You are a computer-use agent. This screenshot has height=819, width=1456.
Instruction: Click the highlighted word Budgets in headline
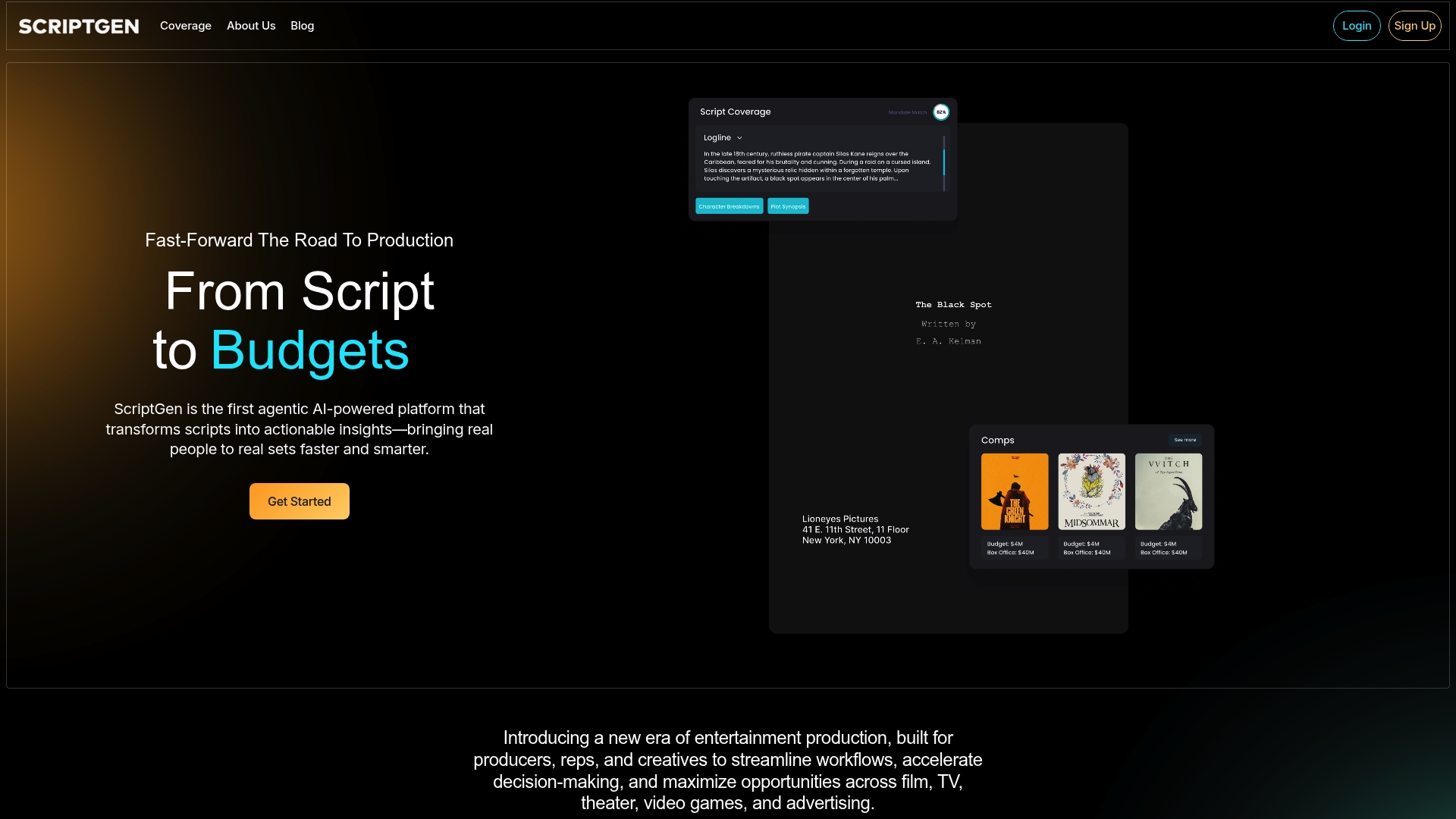coord(309,350)
